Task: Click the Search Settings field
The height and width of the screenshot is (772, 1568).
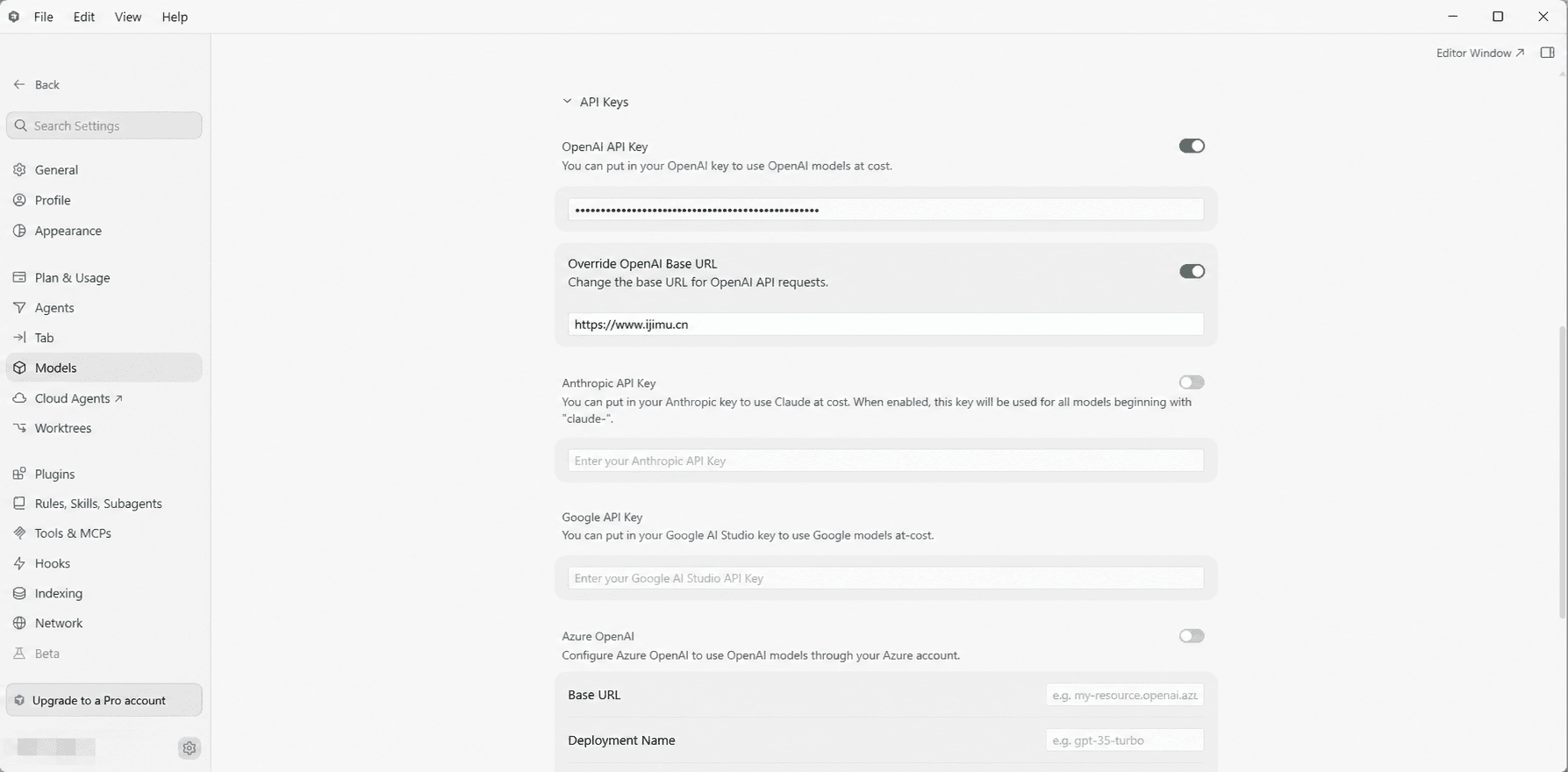Action: (x=104, y=125)
